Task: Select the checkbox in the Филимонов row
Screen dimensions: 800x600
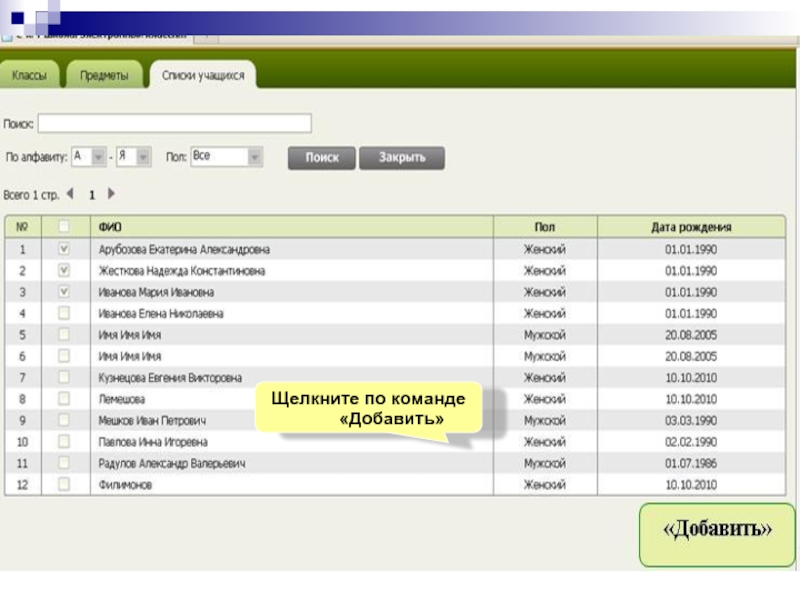Action: (x=64, y=484)
